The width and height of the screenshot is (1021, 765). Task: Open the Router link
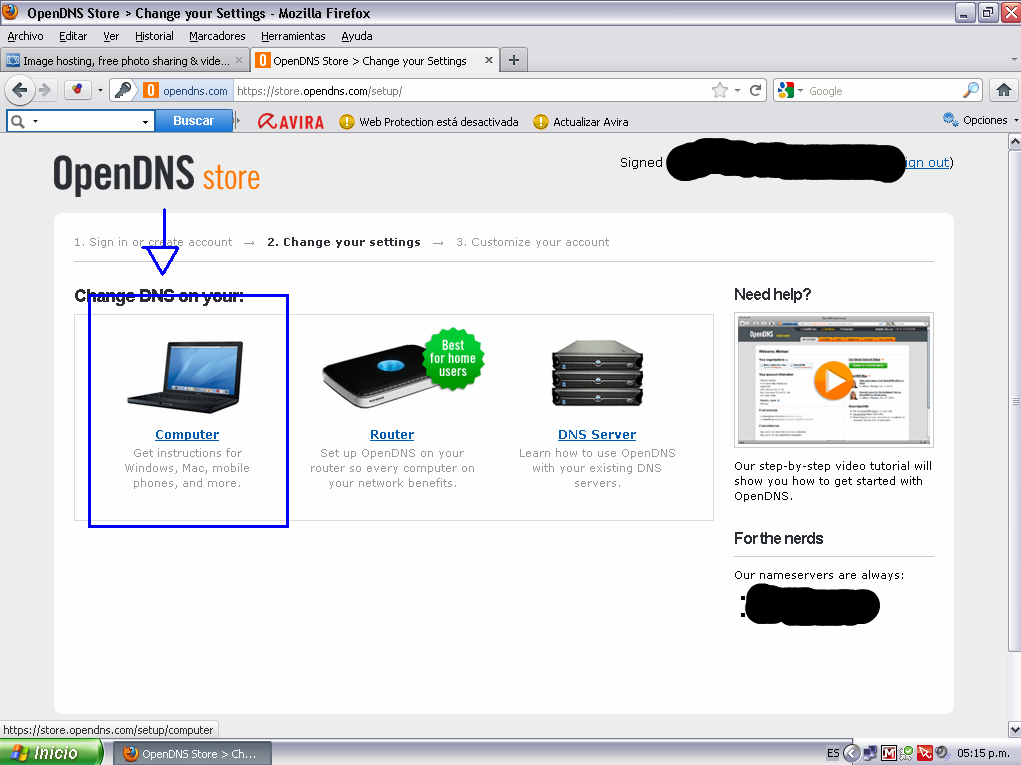[x=392, y=434]
